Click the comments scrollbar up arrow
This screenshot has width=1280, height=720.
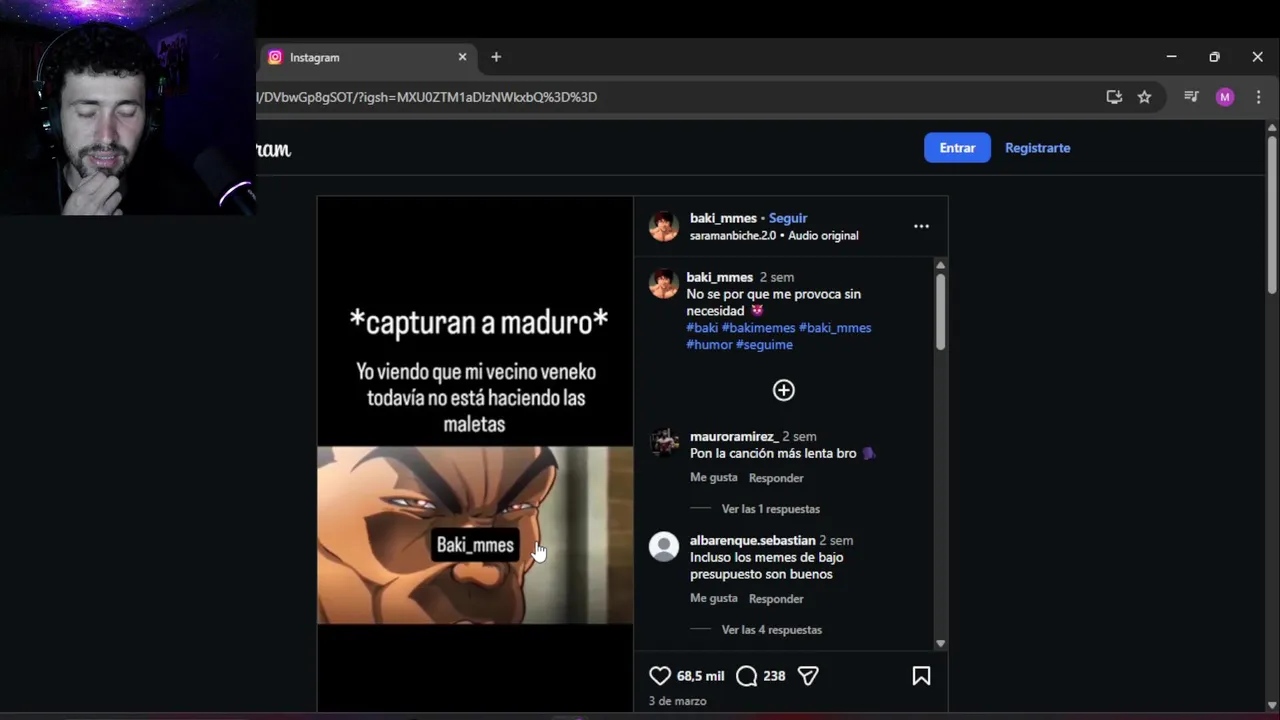tap(940, 265)
